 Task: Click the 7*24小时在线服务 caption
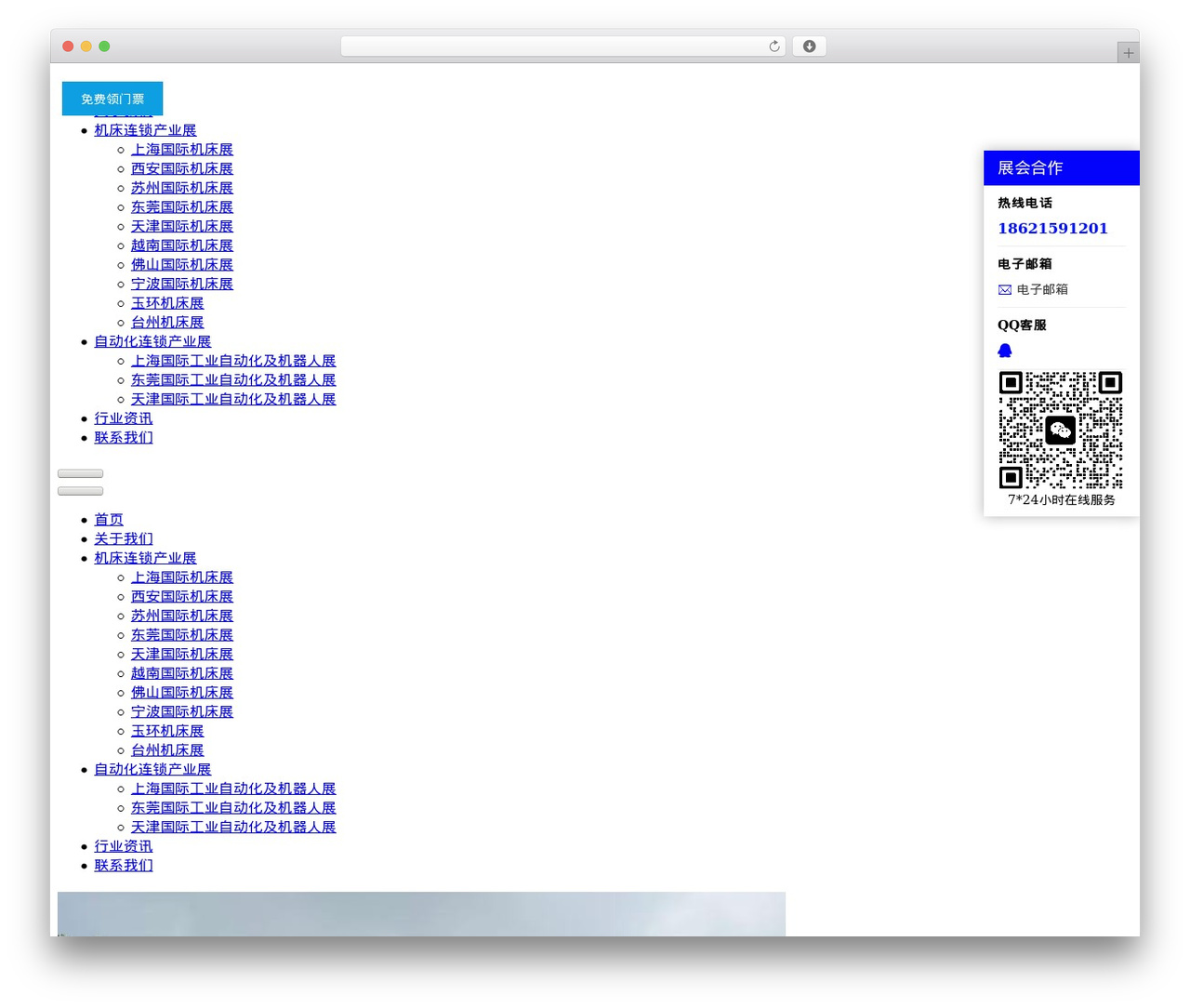point(1062,499)
